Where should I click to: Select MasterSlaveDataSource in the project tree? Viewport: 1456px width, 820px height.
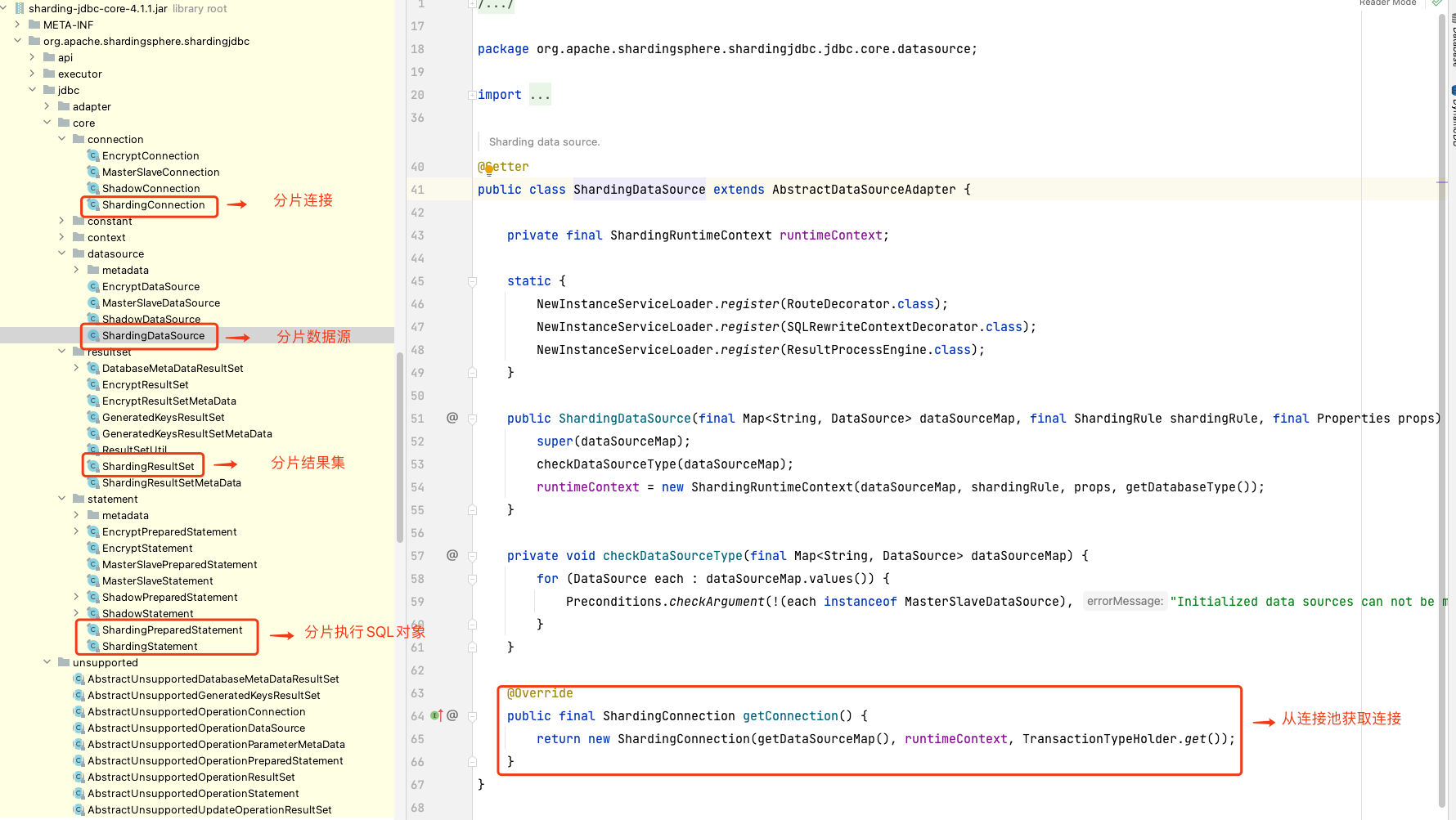pos(160,302)
